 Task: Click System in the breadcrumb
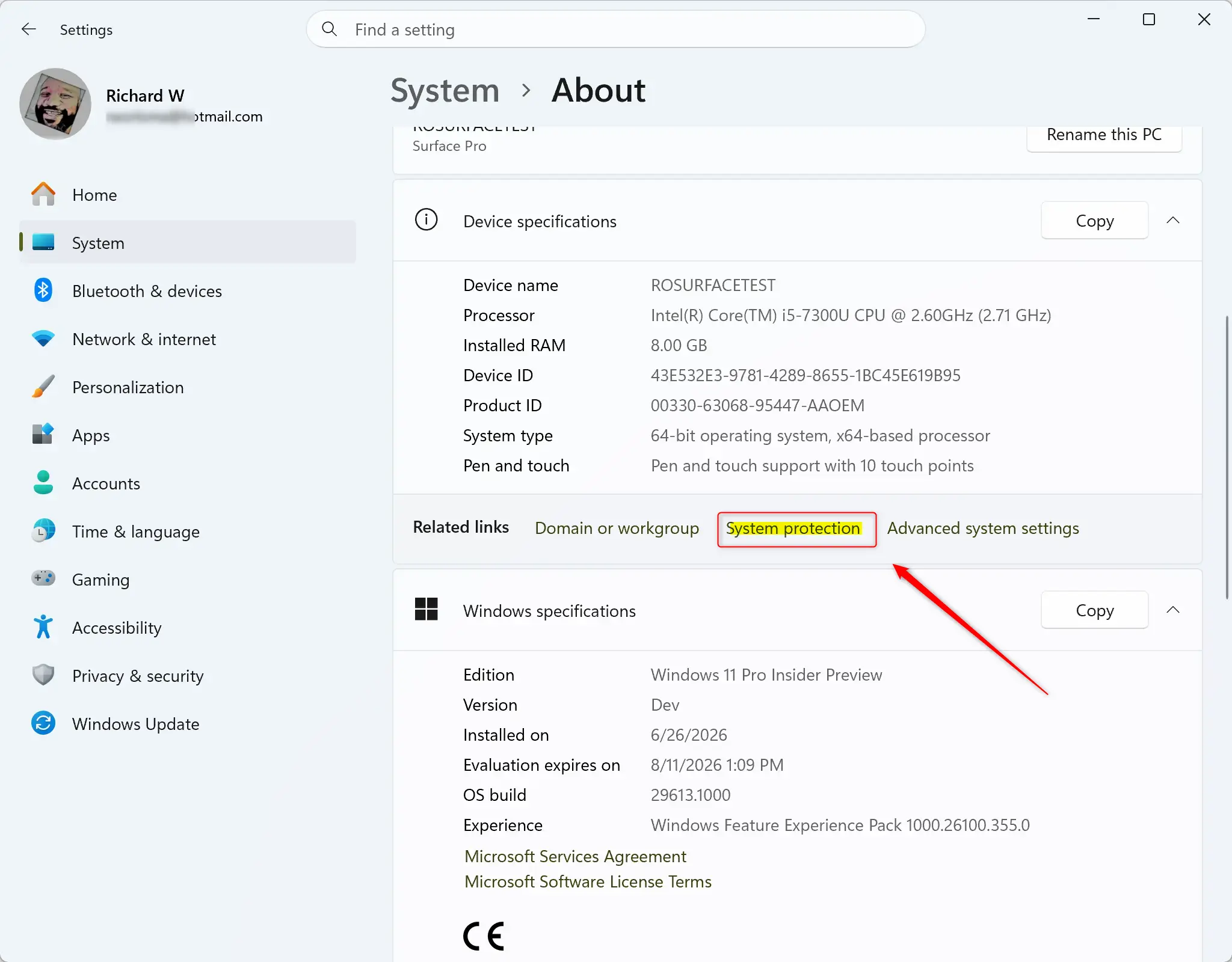click(445, 91)
